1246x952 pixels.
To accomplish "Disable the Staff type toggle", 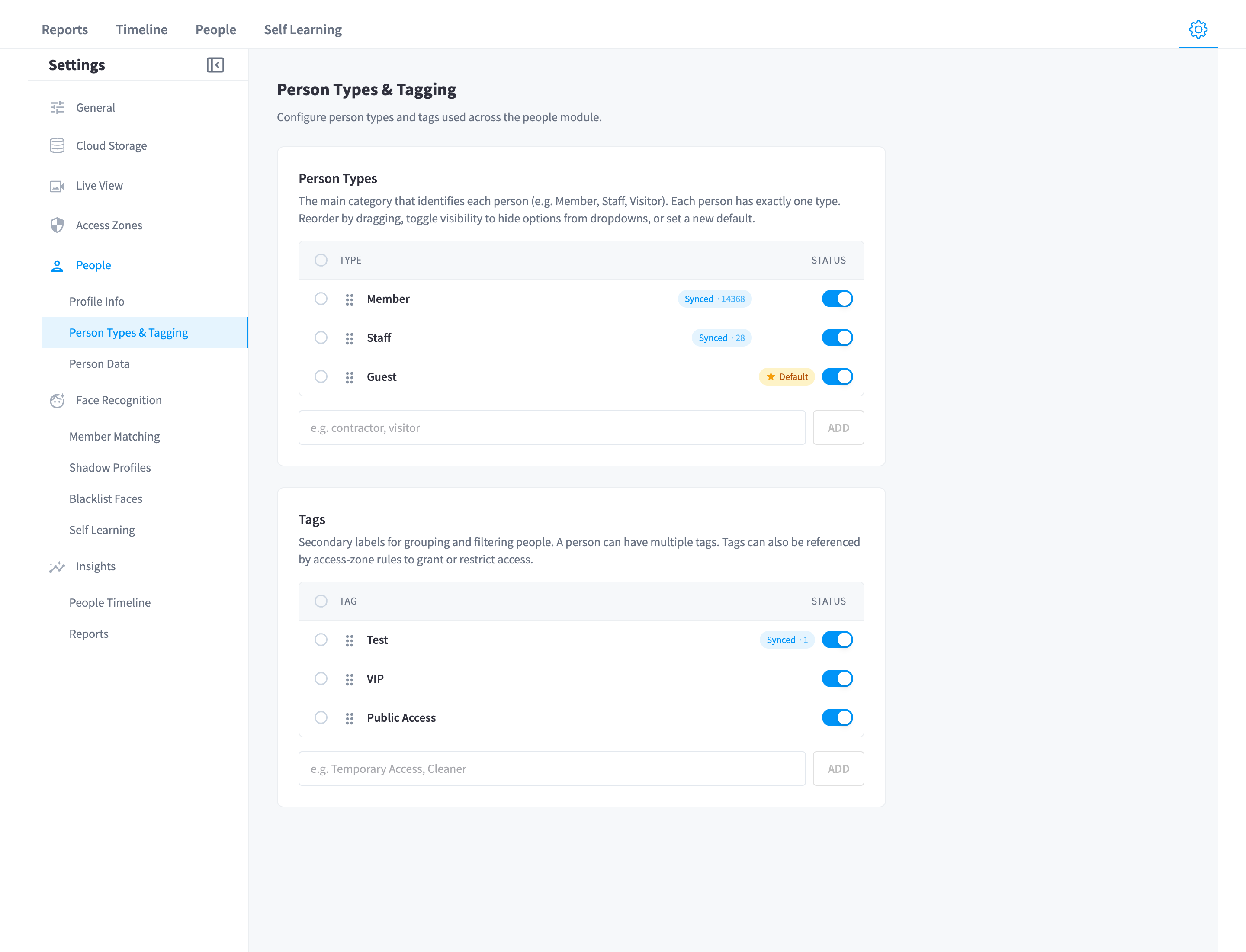I will pos(837,338).
